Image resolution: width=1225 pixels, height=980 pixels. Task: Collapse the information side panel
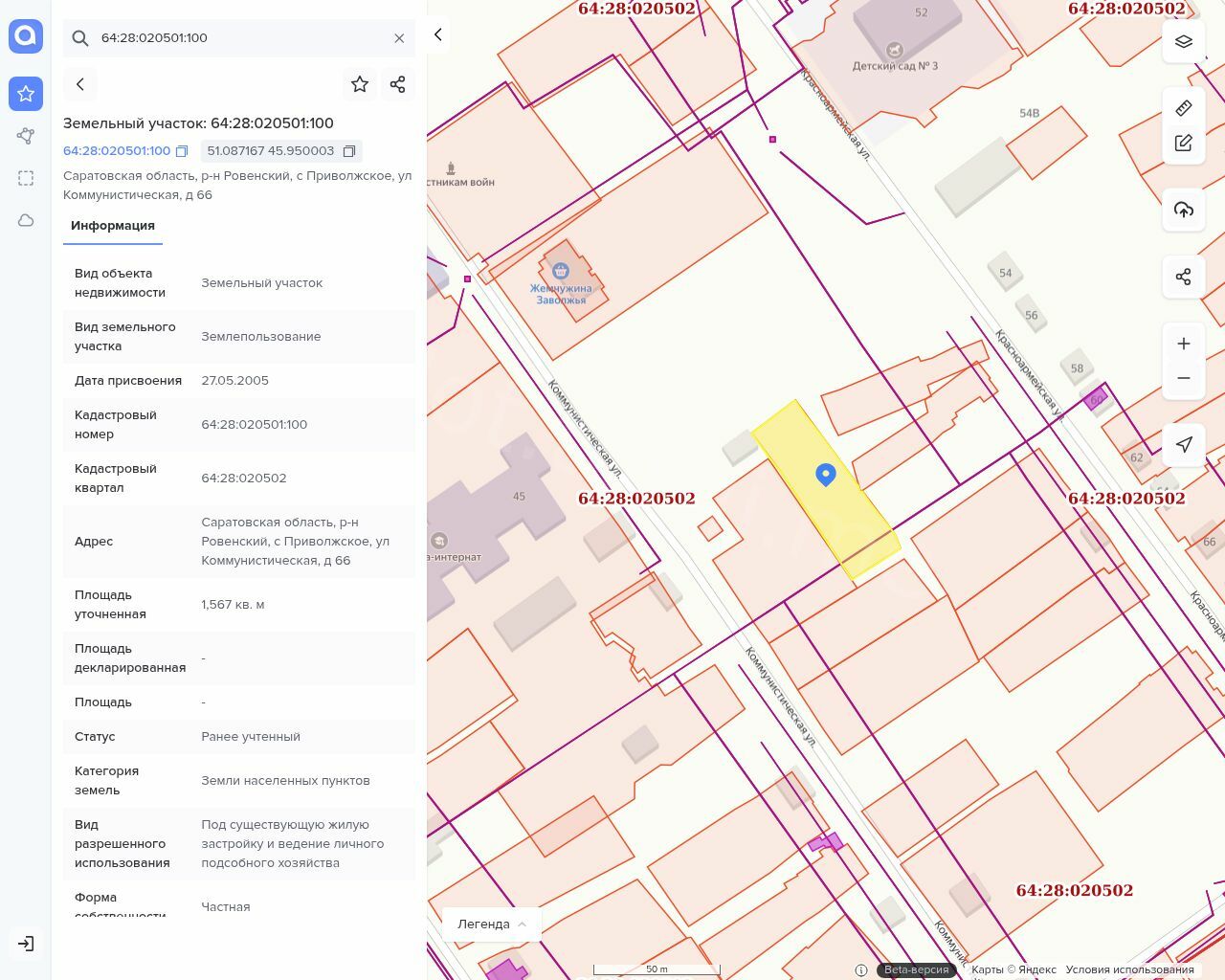pos(438,34)
